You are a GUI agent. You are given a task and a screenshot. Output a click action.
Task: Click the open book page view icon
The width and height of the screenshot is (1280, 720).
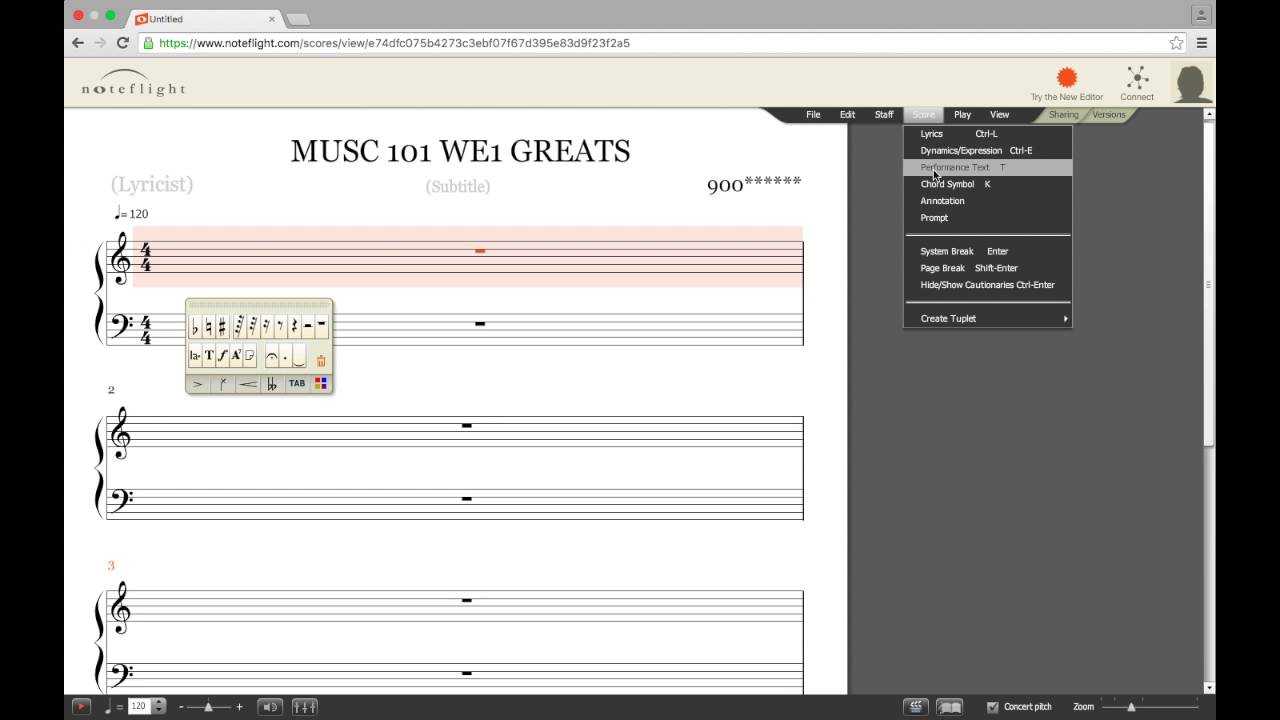(950, 707)
